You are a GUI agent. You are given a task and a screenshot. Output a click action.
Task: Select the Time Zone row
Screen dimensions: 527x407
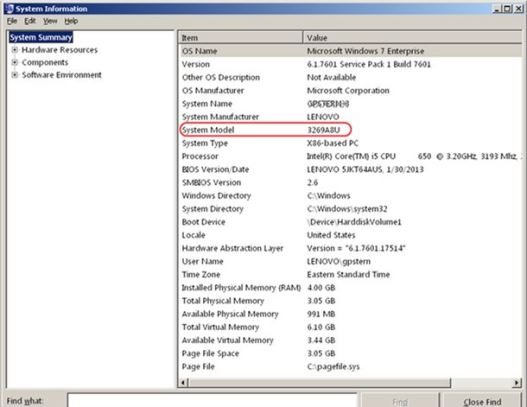pyautogui.click(x=350, y=274)
